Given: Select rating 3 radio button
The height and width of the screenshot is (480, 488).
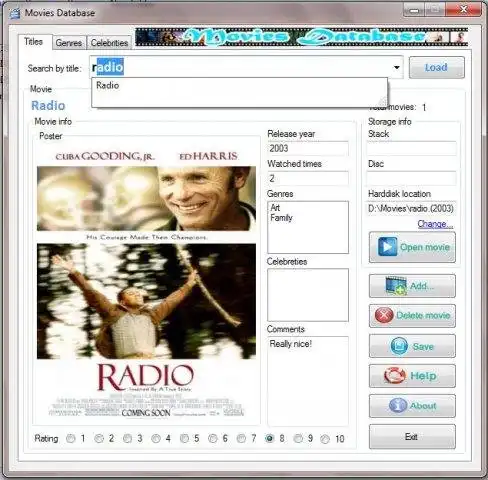Looking at the screenshot, I should [x=127, y=438].
